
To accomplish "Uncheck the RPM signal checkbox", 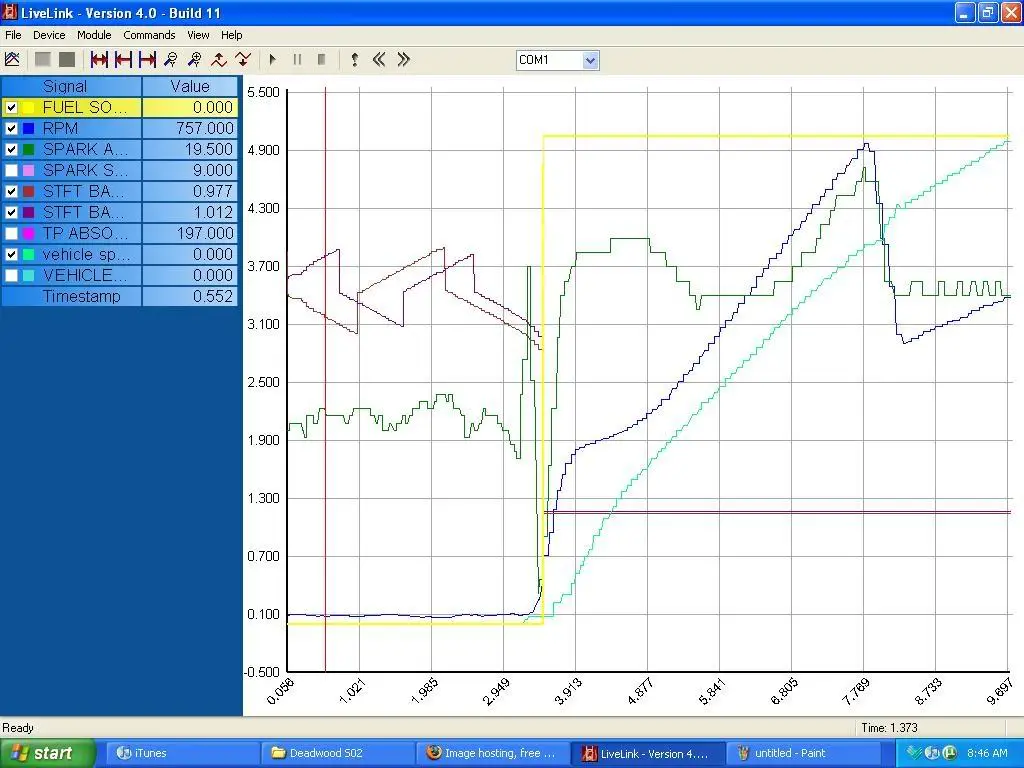I will coord(11,129).
